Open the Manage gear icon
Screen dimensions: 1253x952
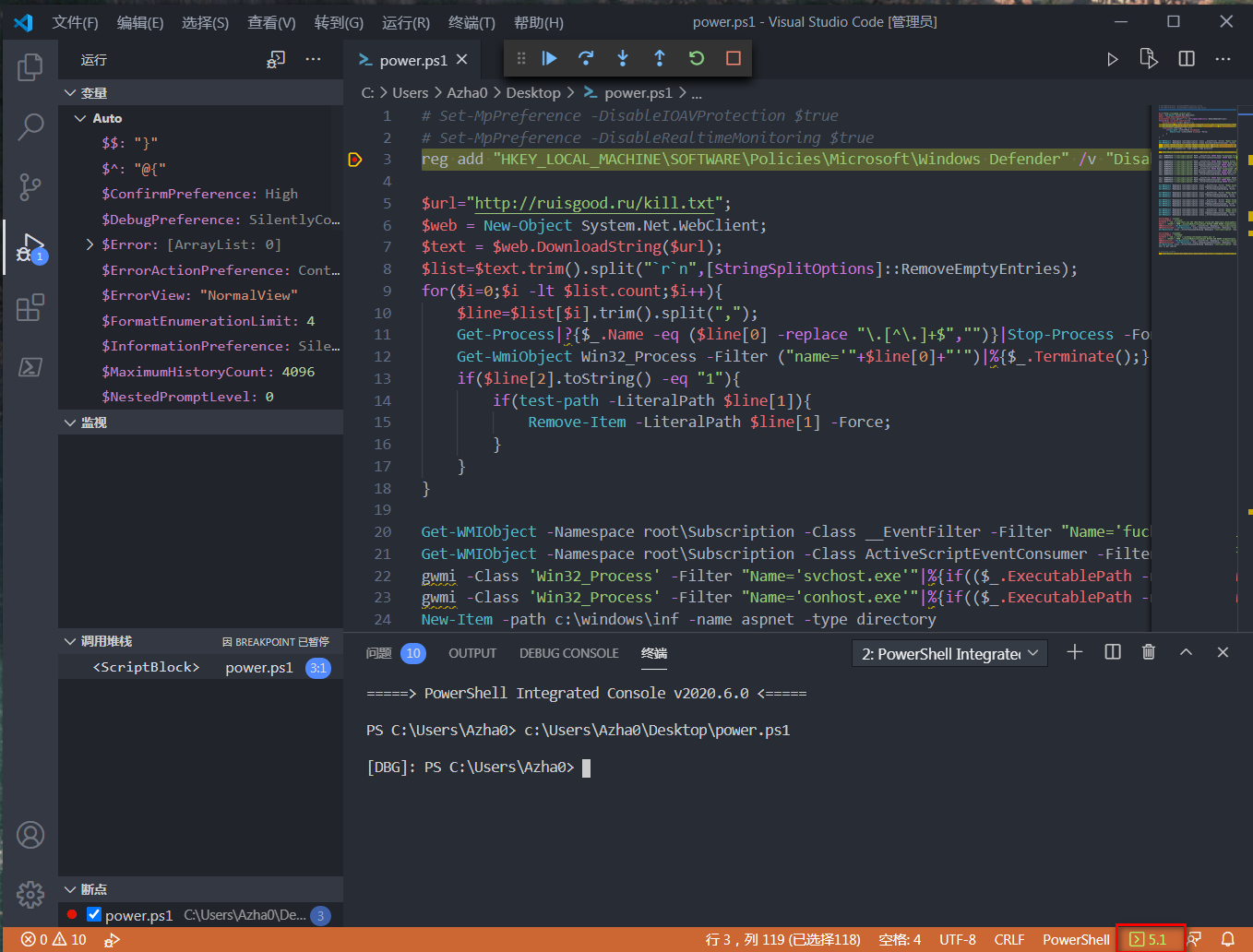click(30, 894)
